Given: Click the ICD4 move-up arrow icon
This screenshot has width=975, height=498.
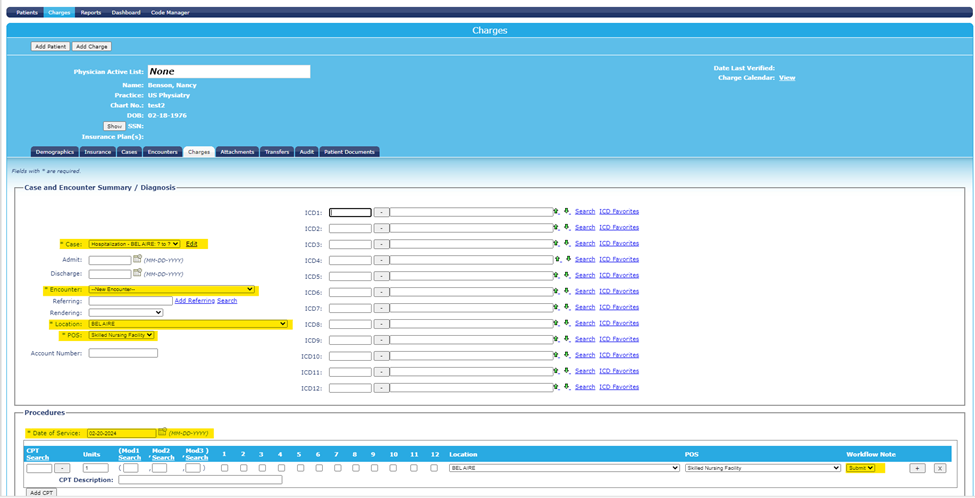Looking at the screenshot, I should pyautogui.click(x=557, y=259).
